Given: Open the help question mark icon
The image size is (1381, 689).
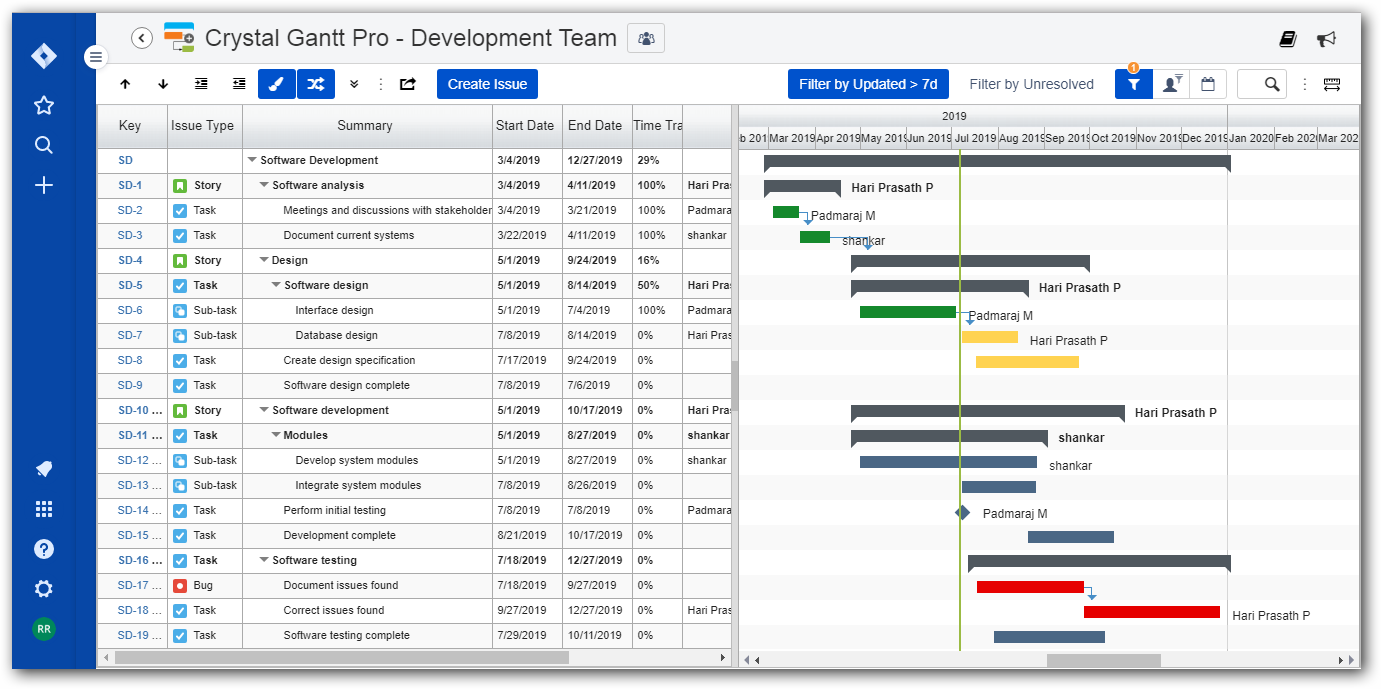Looking at the screenshot, I should pos(44,549).
